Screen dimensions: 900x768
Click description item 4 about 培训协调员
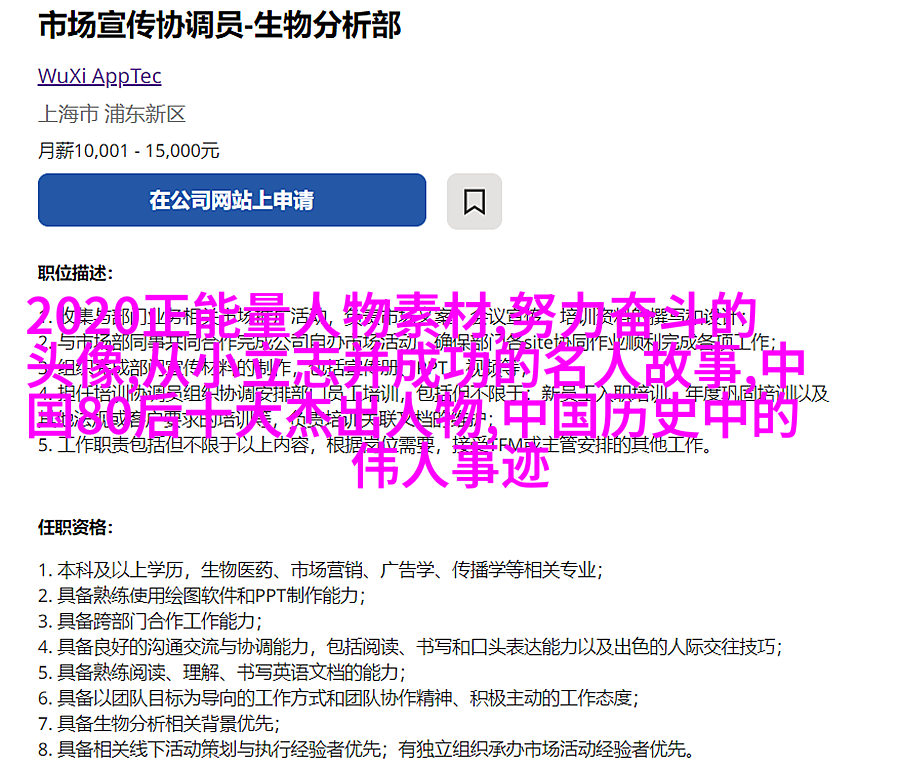(433, 394)
